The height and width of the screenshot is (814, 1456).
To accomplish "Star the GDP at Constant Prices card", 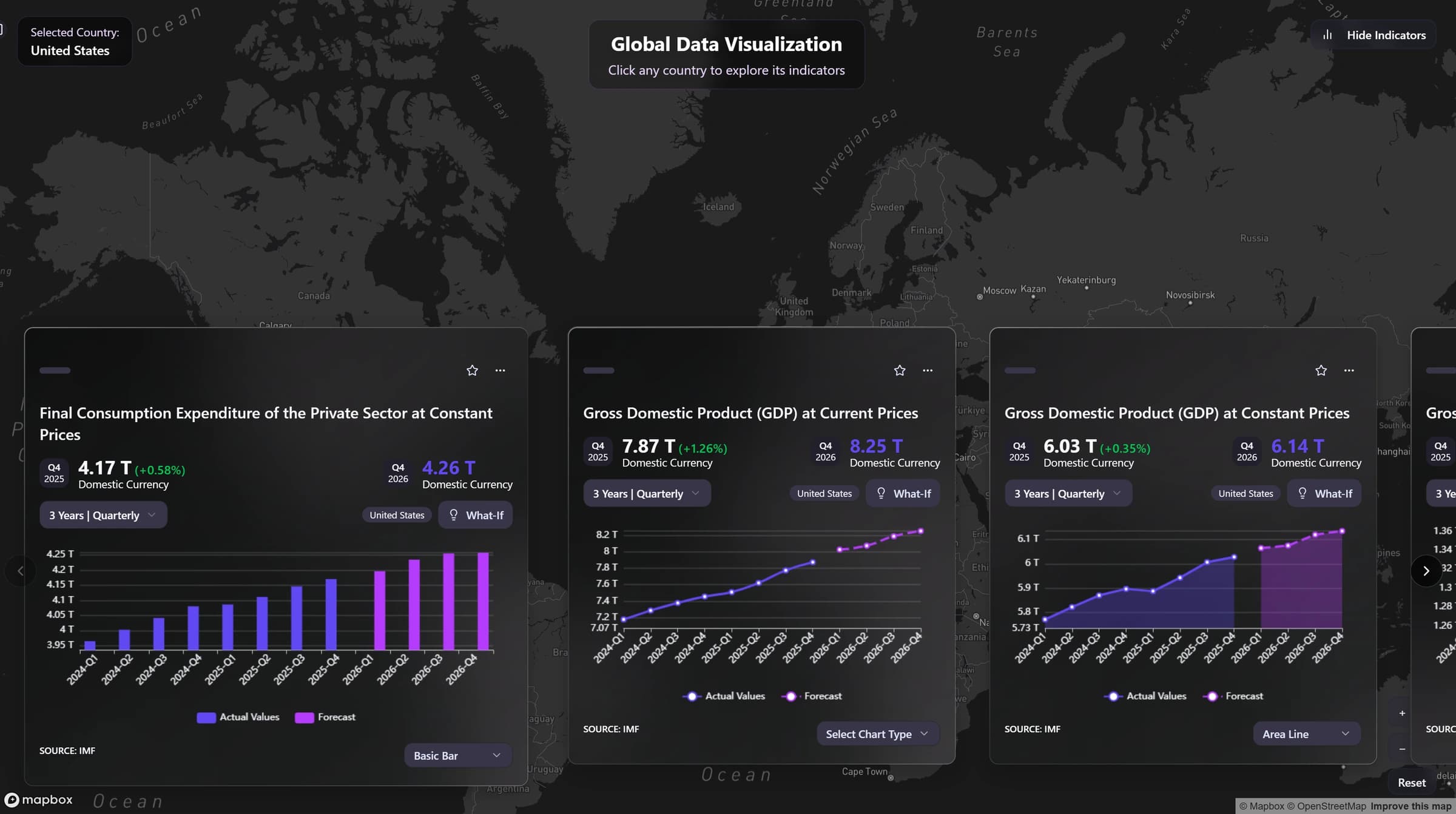I will (x=1321, y=370).
